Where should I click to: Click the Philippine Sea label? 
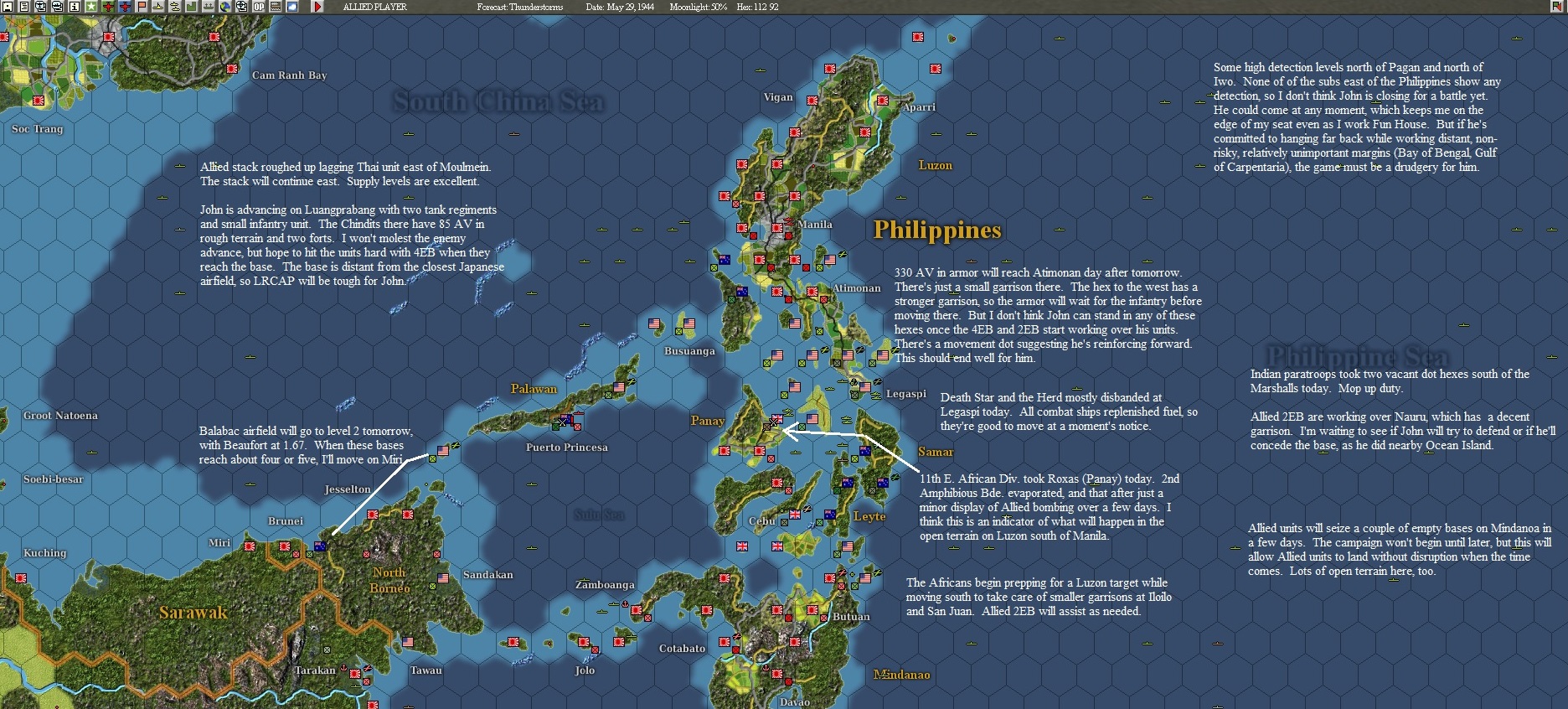1357,355
